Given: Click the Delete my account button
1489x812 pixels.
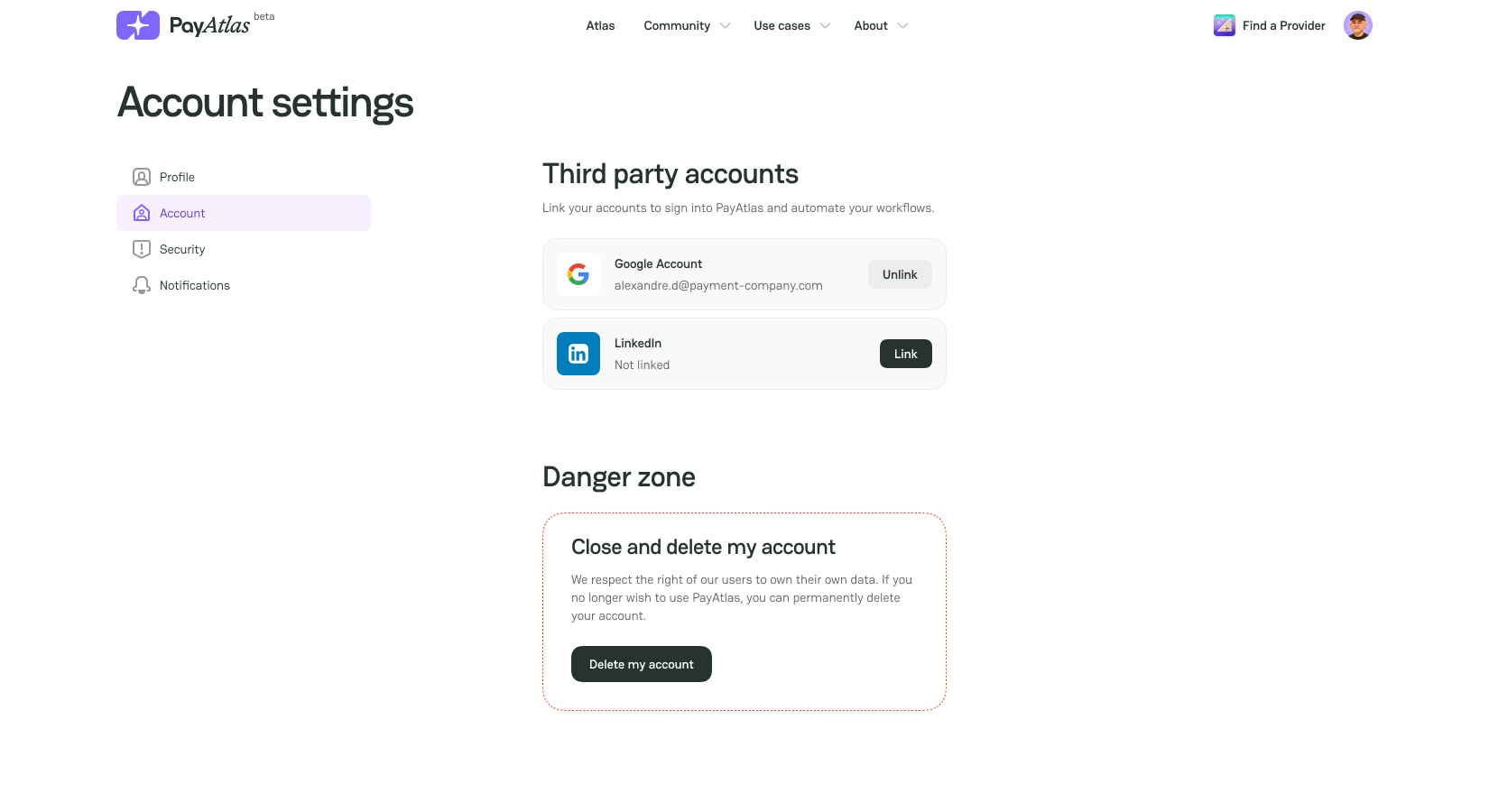Looking at the screenshot, I should point(642,664).
